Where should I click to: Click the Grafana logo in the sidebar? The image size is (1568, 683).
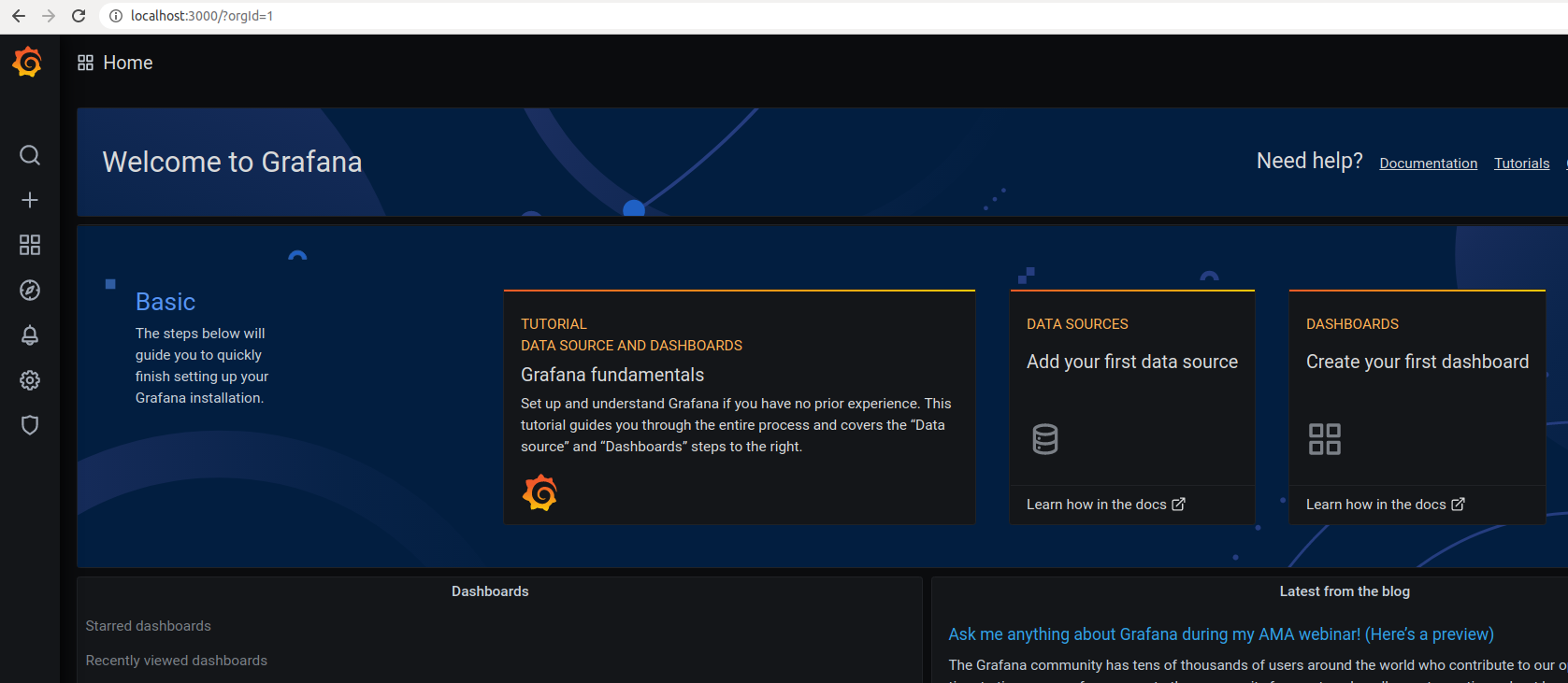point(28,63)
